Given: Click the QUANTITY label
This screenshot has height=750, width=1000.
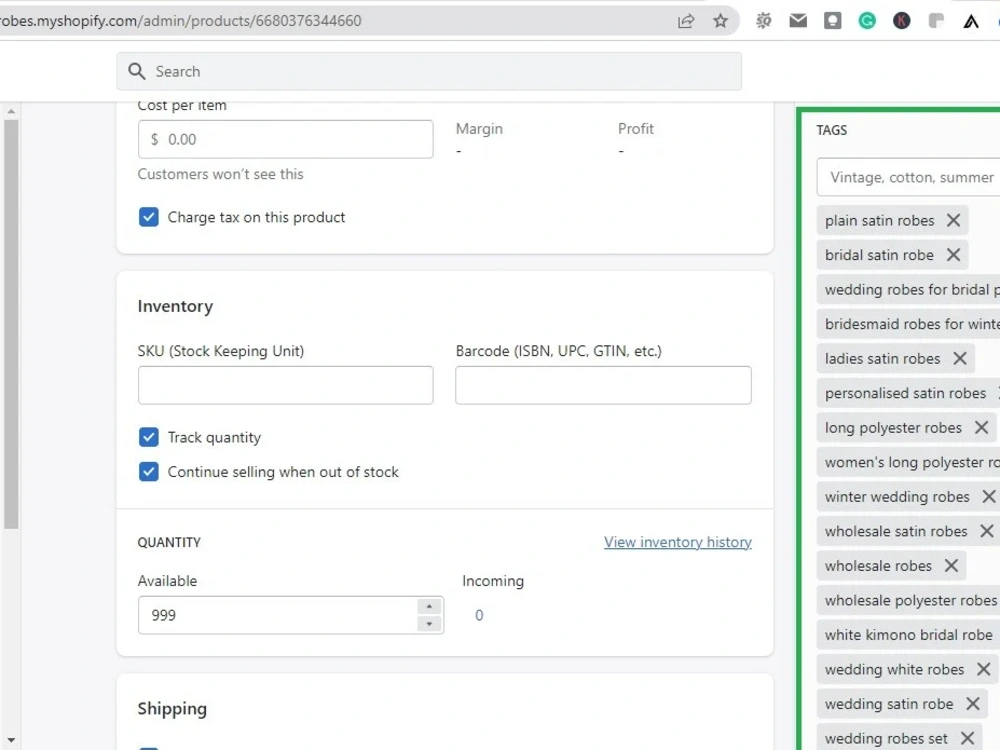Looking at the screenshot, I should [169, 542].
